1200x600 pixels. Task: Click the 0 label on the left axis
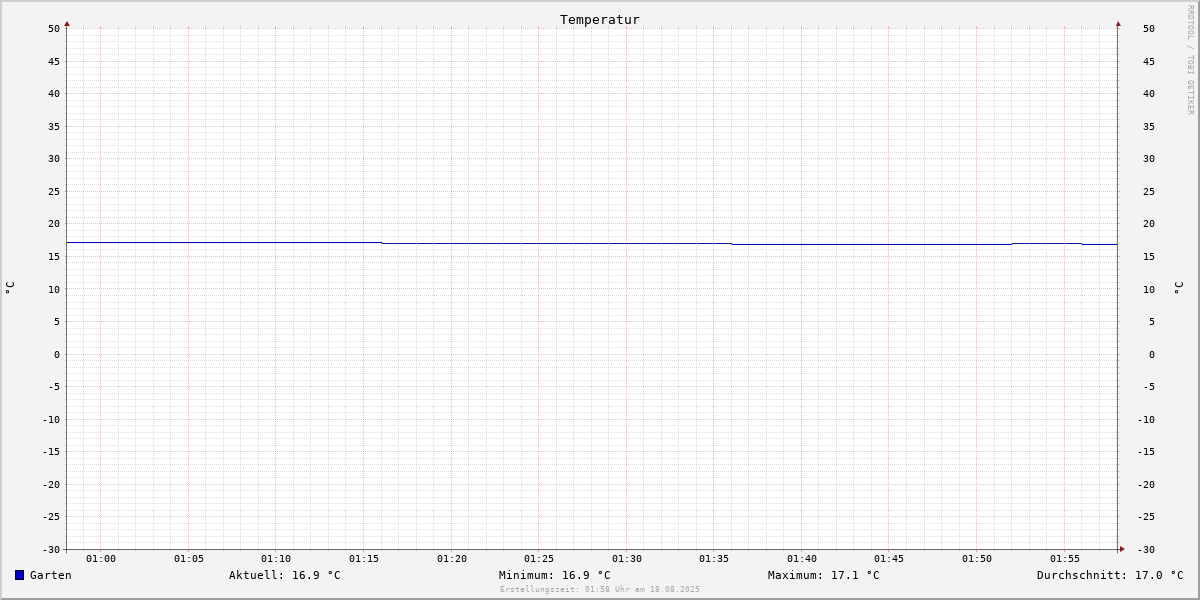[x=57, y=354]
